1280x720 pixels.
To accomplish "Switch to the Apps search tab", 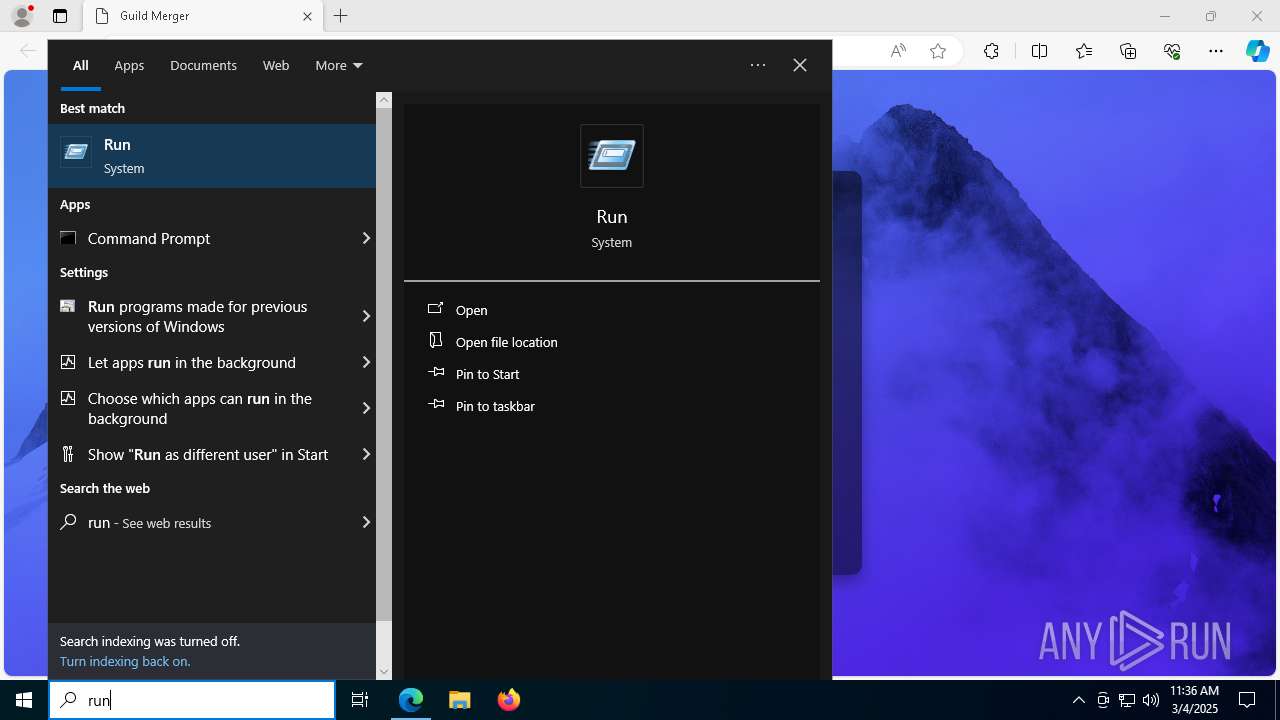I will [129, 65].
